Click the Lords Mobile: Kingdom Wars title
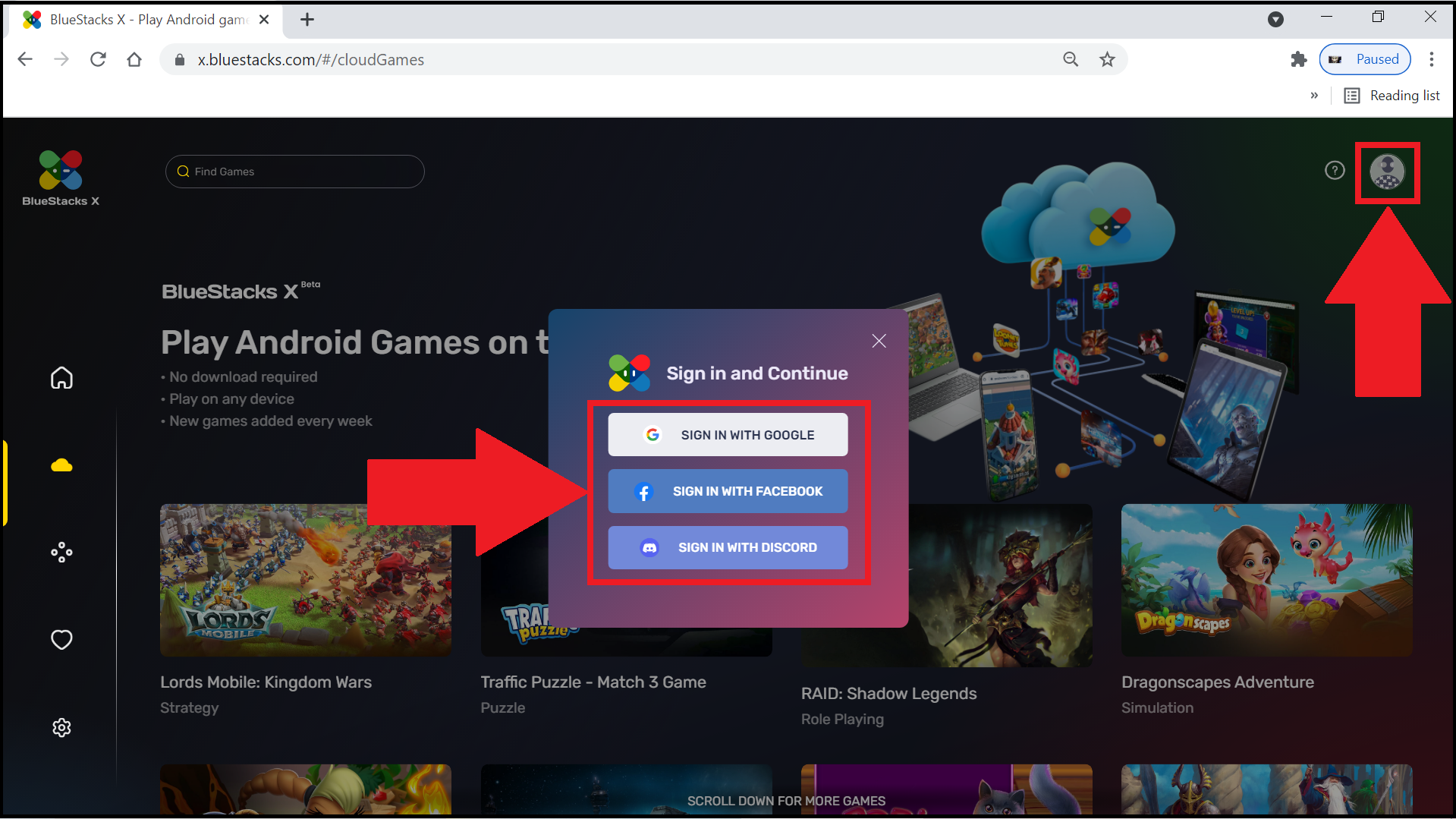Image resolution: width=1456 pixels, height=819 pixels. click(266, 682)
